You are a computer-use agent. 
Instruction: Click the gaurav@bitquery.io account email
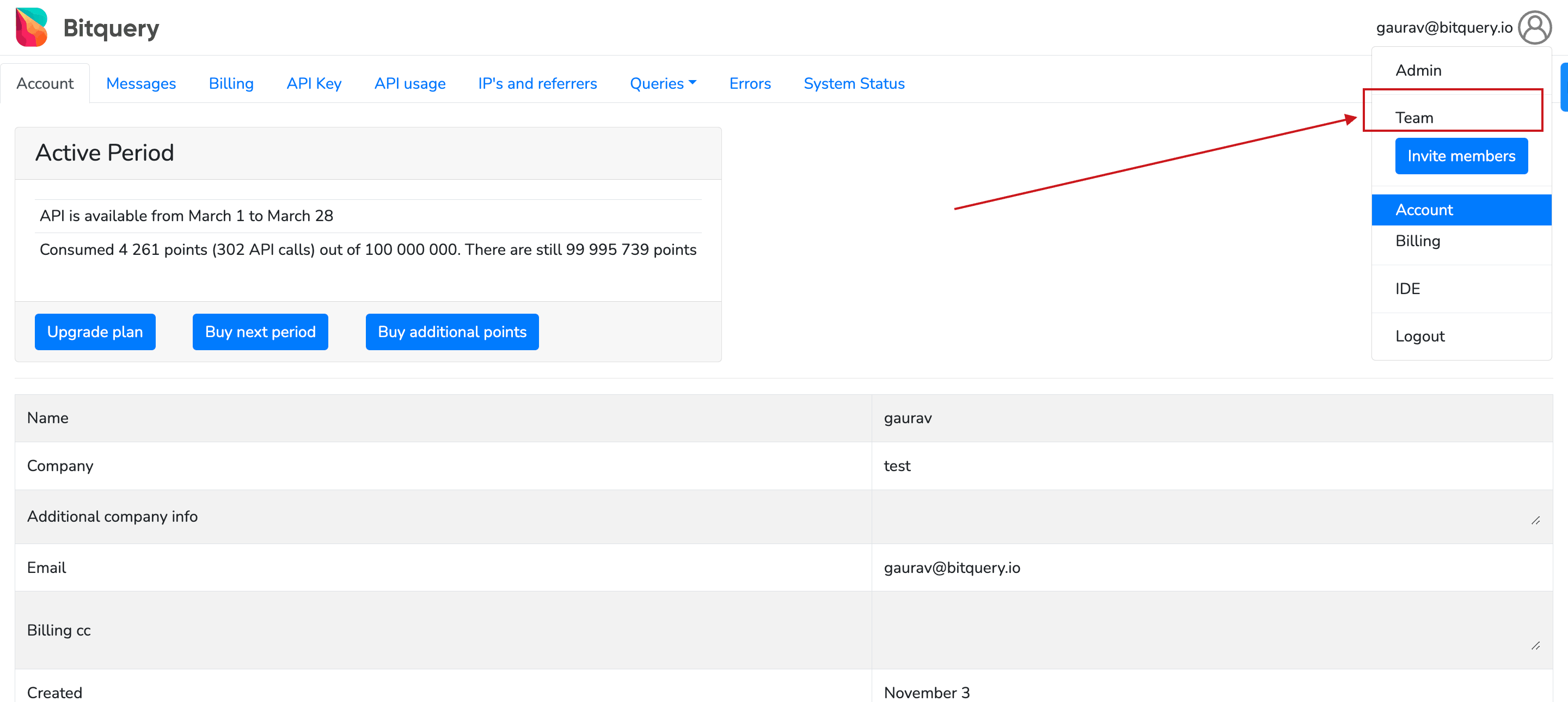pyautogui.click(x=1444, y=27)
